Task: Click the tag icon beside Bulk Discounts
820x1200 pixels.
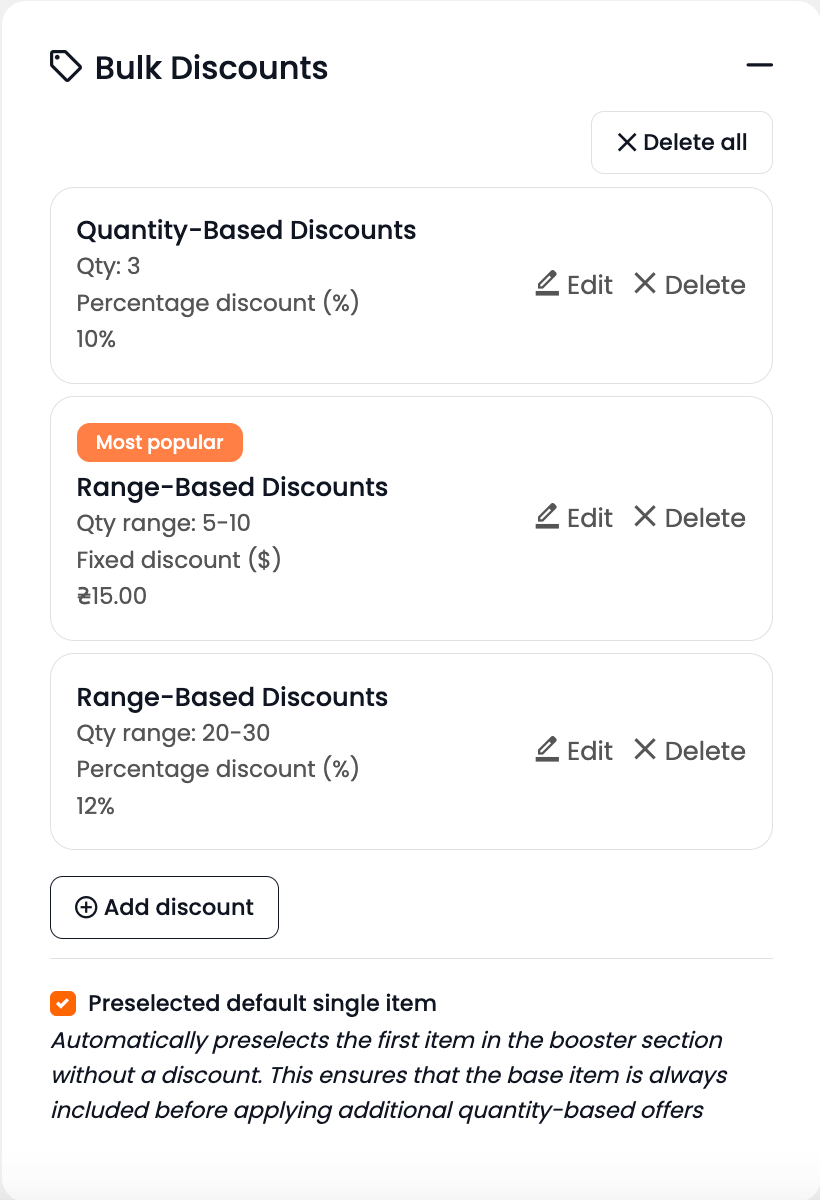Action: [66, 67]
